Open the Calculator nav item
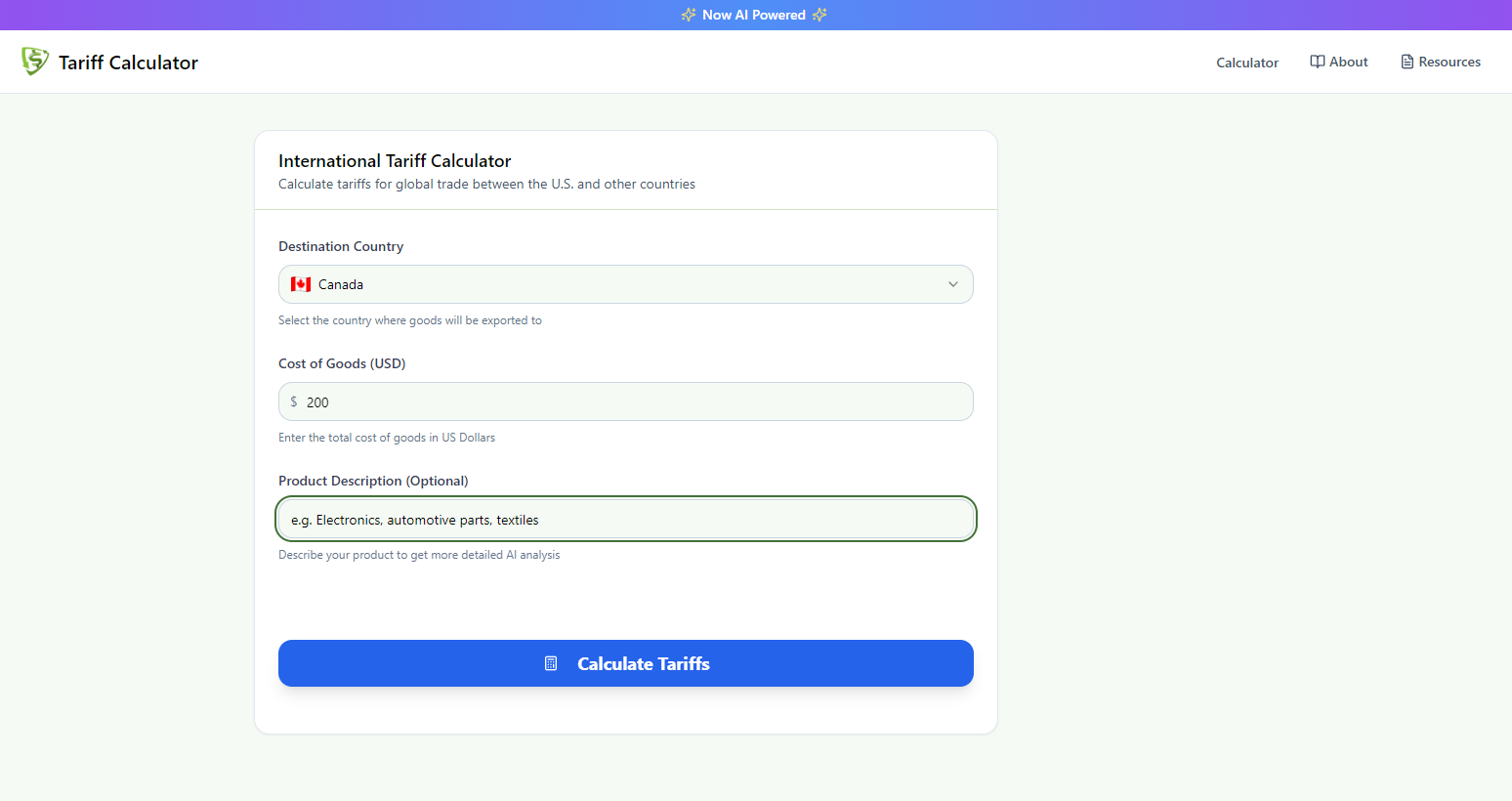 [x=1247, y=63]
